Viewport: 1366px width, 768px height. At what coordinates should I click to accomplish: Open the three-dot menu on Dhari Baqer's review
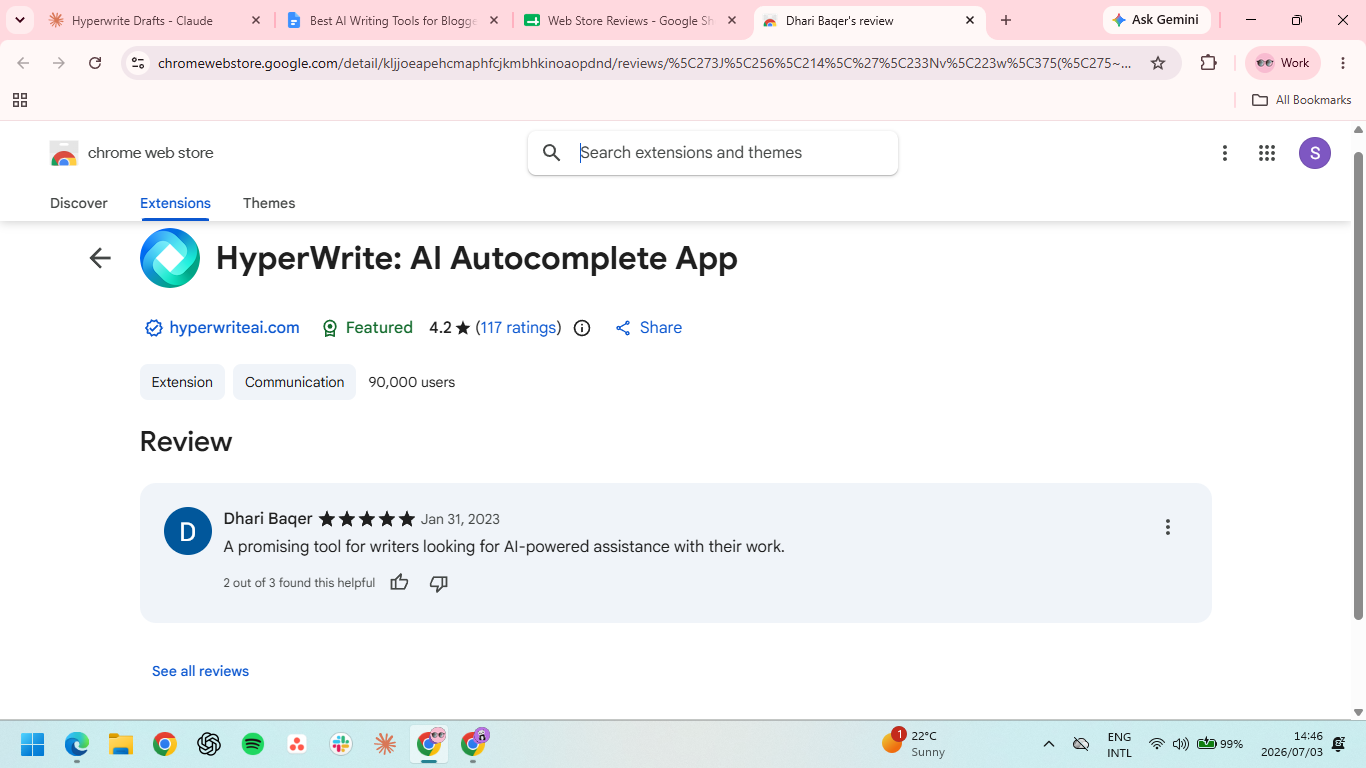coord(1167,527)
